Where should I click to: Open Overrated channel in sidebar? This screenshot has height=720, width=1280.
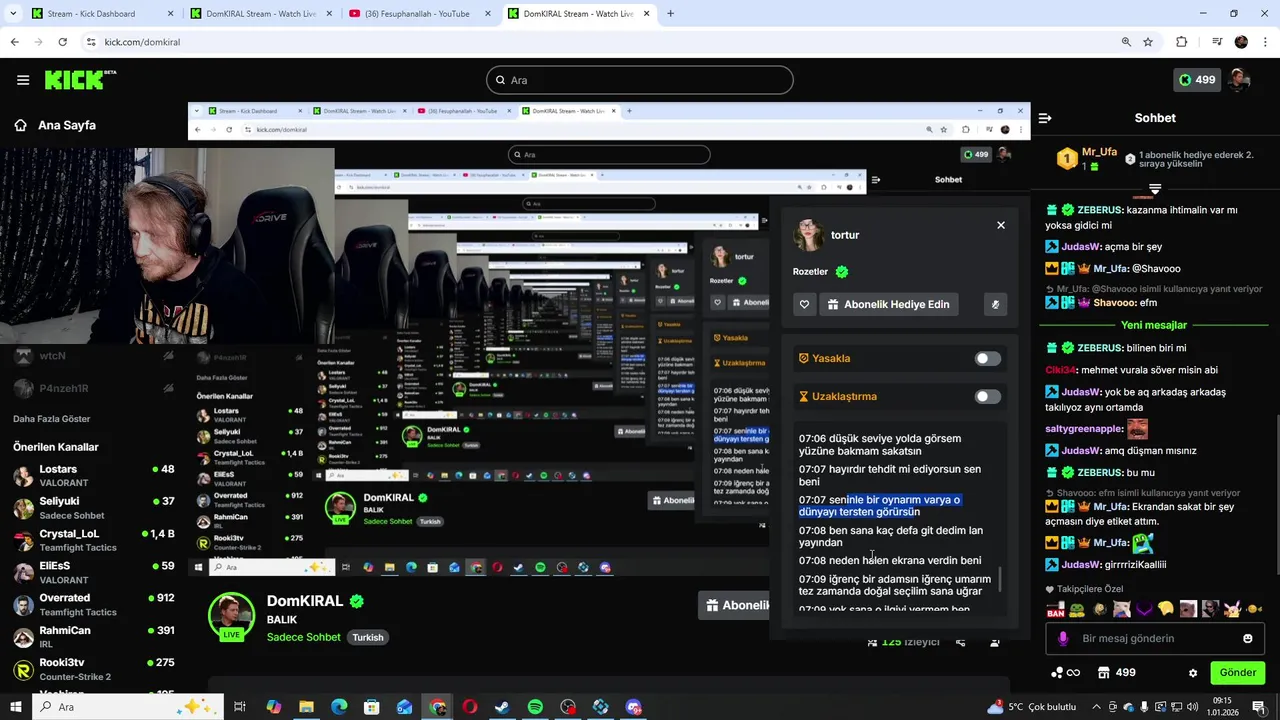pyautogui.click(x=94, y=605)
